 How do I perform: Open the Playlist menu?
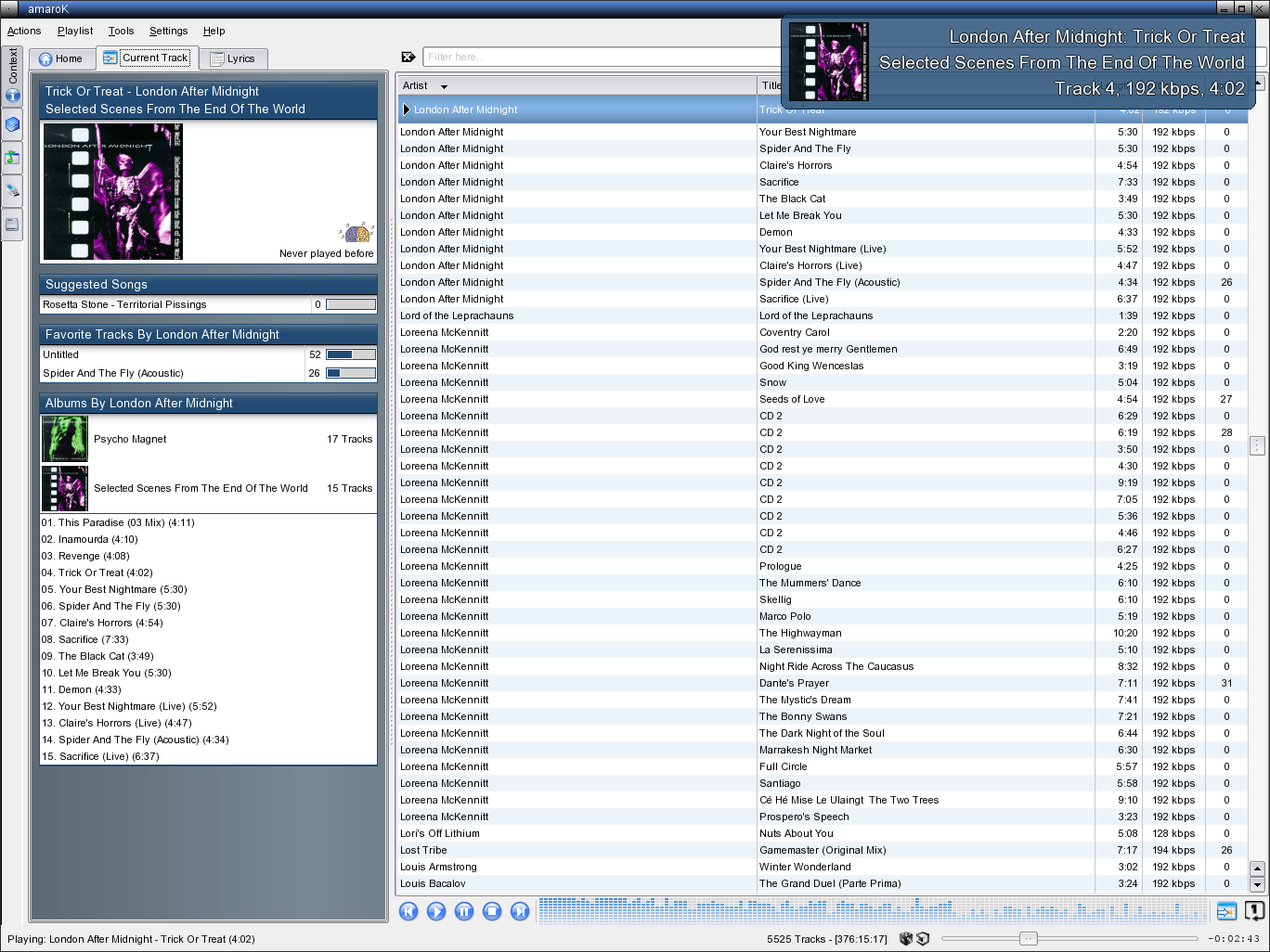click(x=75, y=31)
